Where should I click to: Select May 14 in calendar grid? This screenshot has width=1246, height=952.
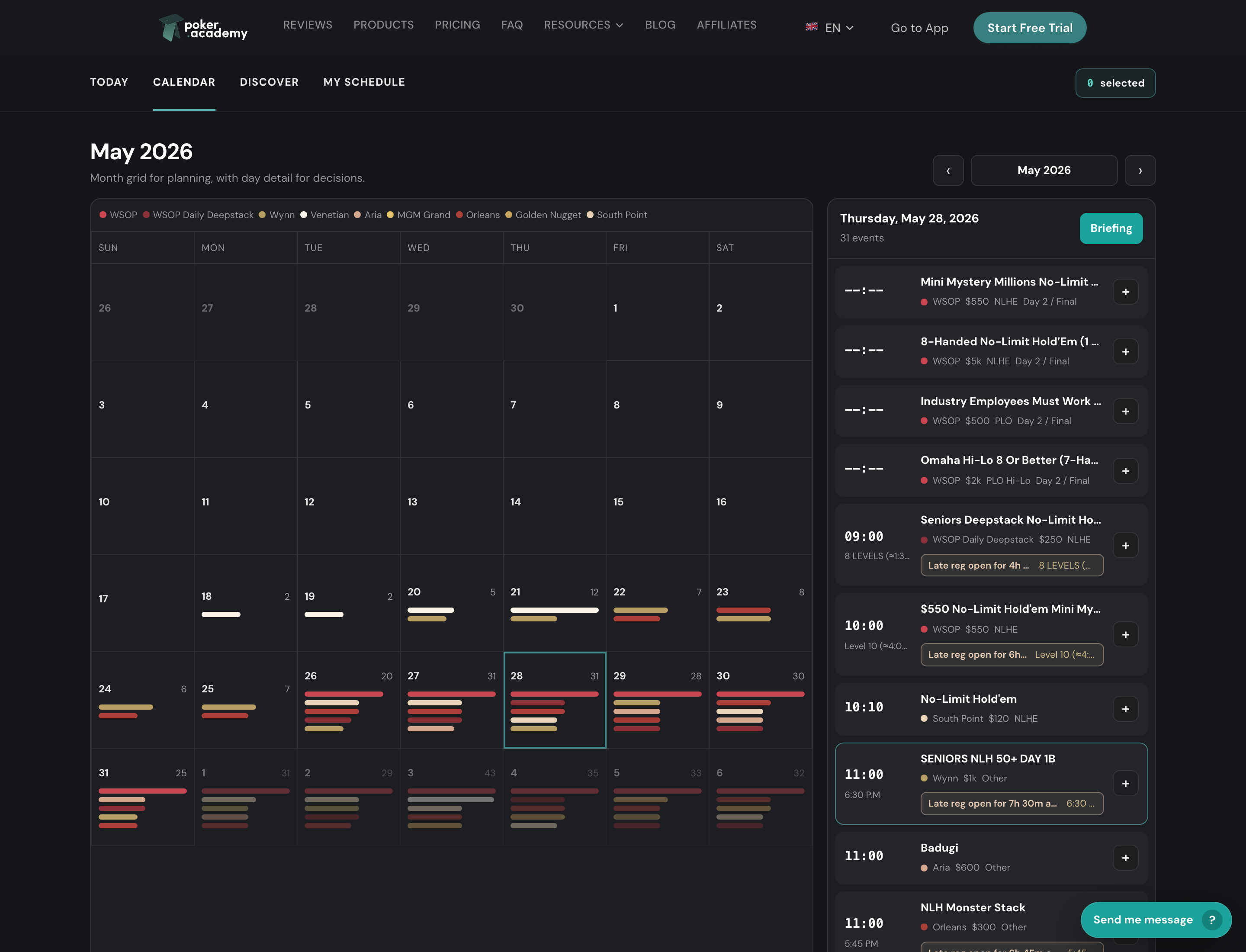click(x=555, y=506)
